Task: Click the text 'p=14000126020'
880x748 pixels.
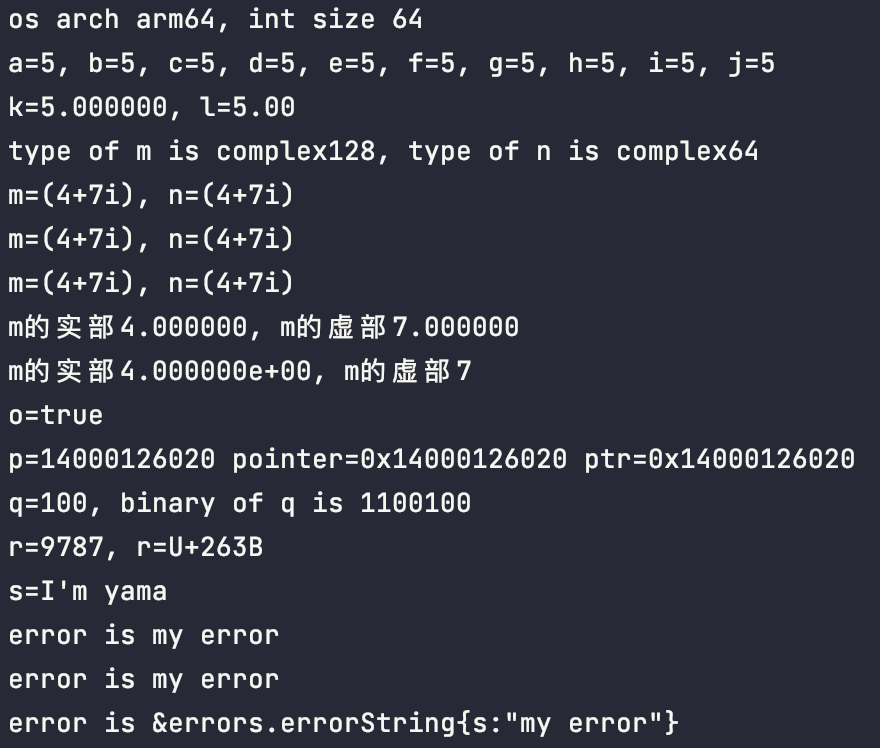Action: (x=112, y=459)
